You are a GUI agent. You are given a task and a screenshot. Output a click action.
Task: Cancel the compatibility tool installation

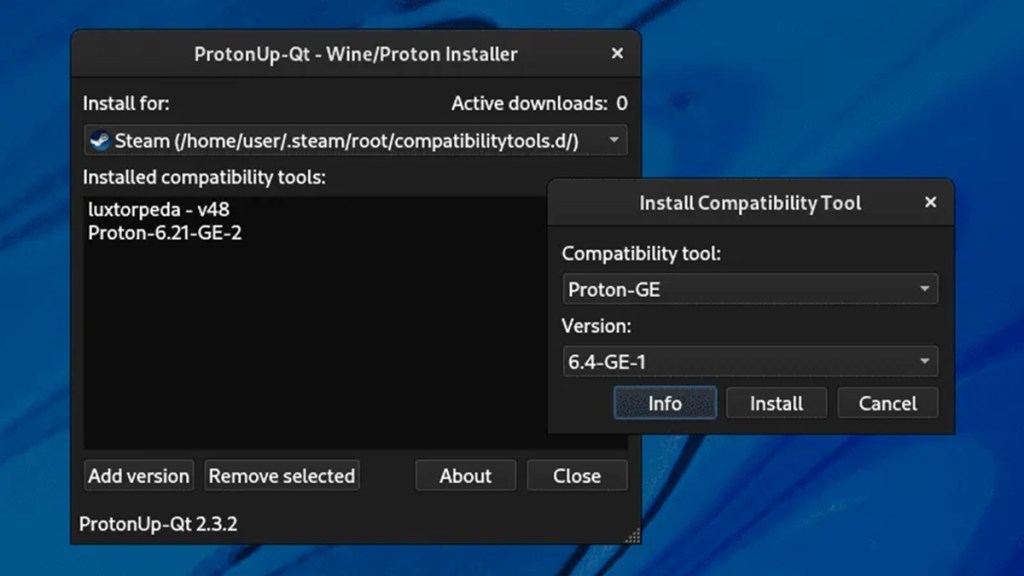coord(887,403)
